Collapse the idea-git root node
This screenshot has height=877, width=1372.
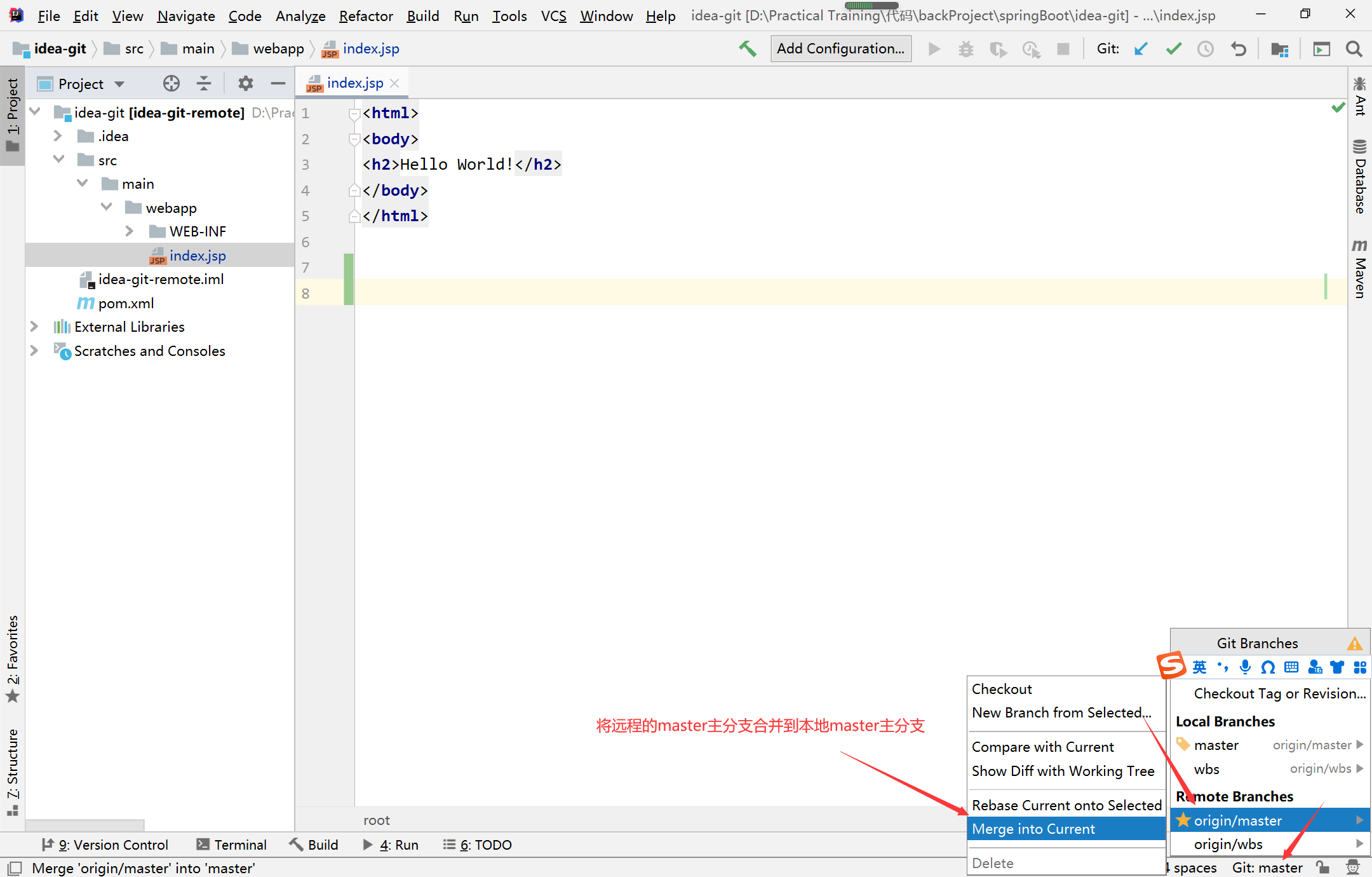35,112
